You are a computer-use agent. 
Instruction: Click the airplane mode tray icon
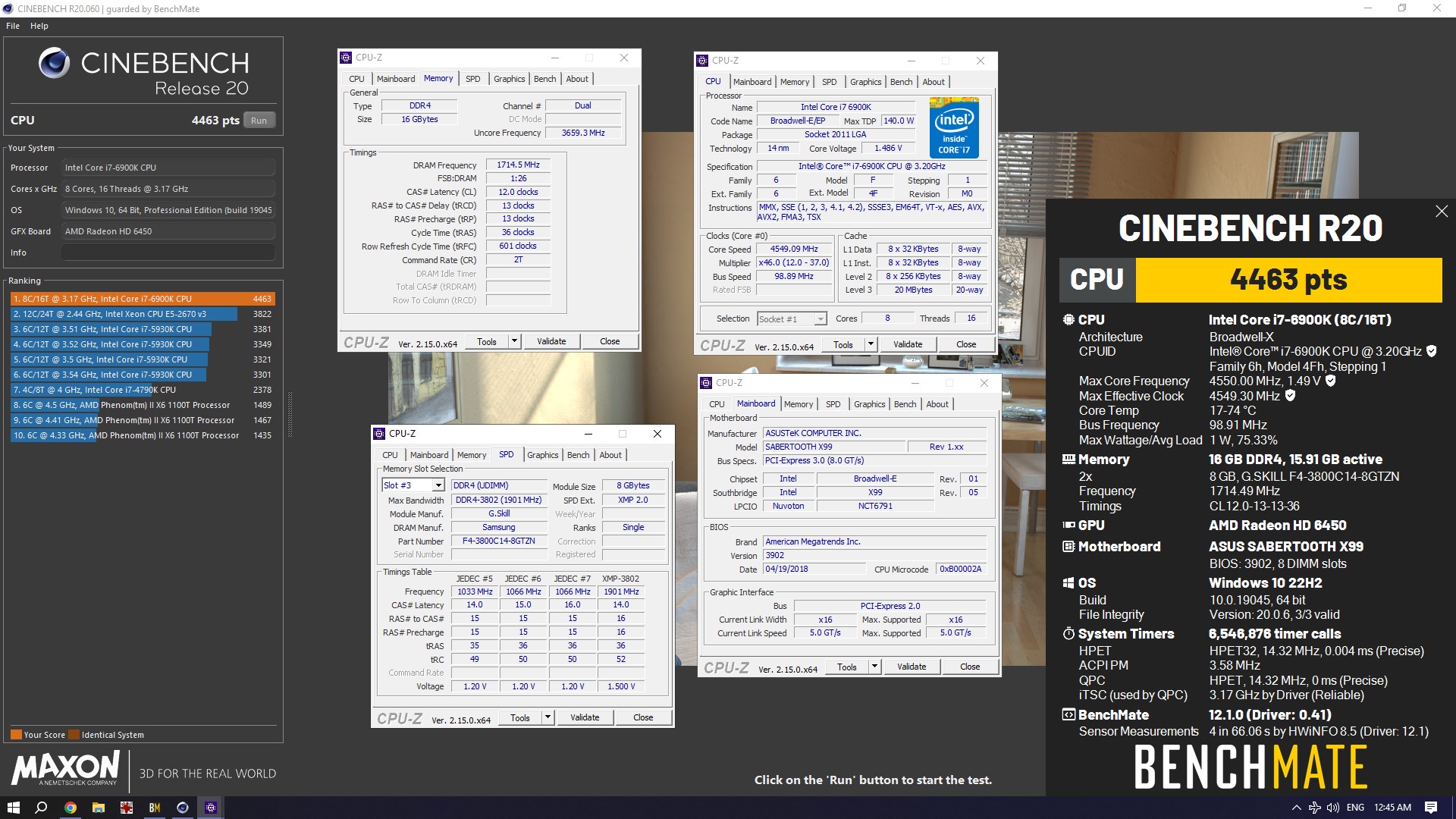[x=1314, y=808]
